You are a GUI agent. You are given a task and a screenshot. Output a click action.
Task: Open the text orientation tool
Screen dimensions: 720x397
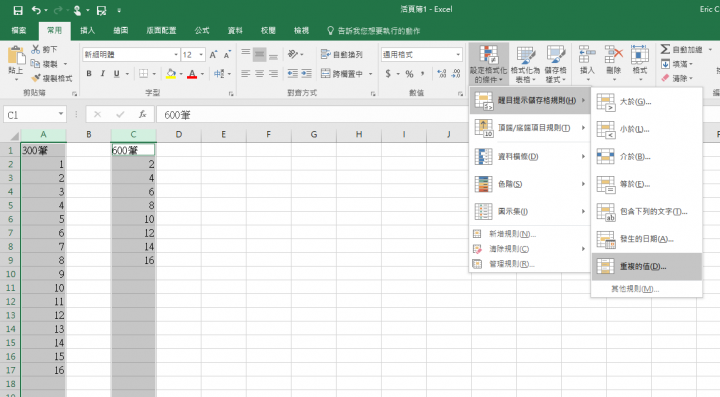(293, 55)
